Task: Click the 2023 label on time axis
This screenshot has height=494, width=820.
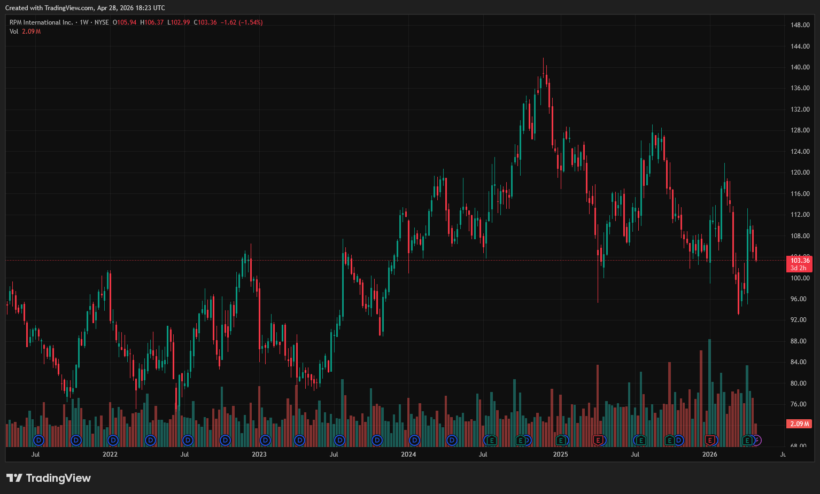Action: click(x=259, y=454)
